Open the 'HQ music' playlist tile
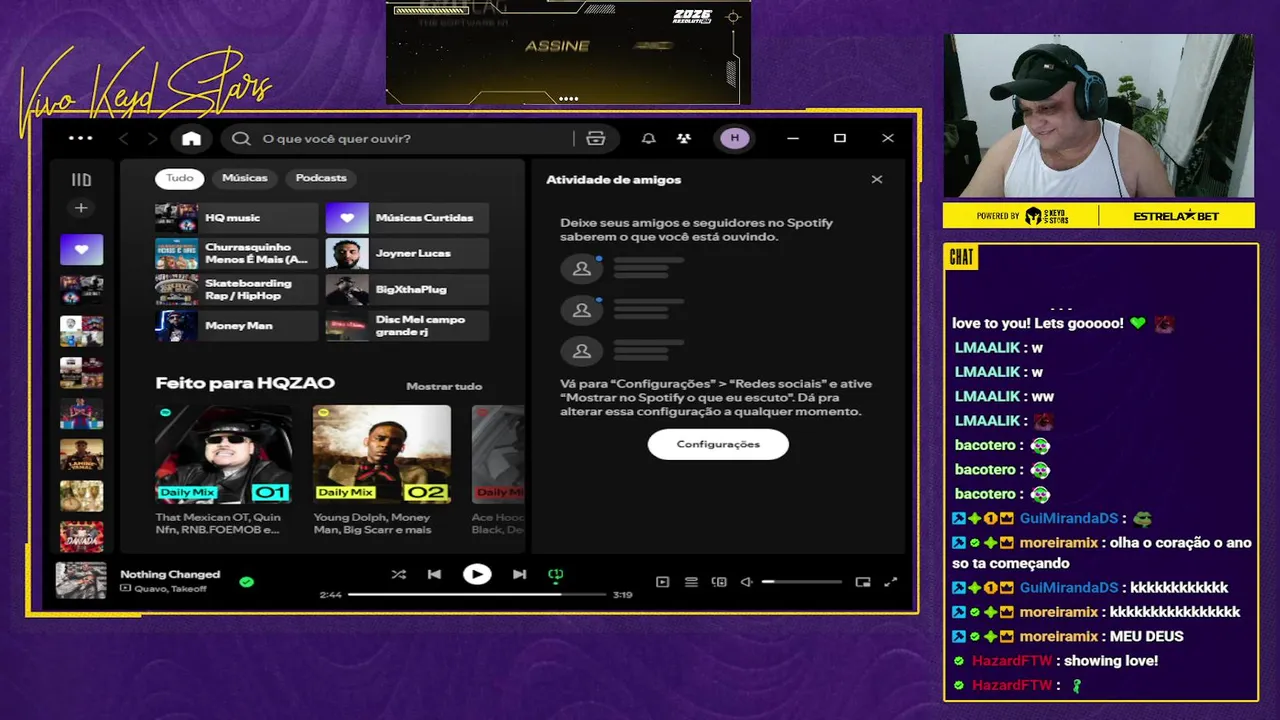Viewport: 1280px width, 720px height. point(237,218)
